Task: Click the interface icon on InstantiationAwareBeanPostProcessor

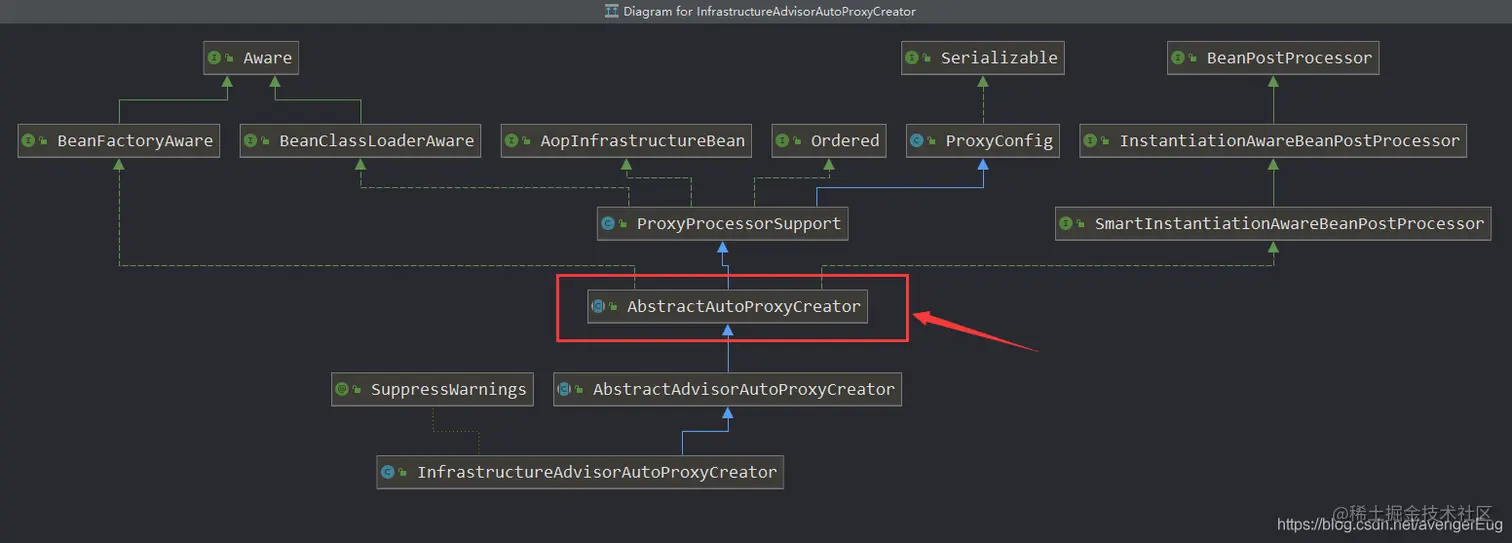Action: click(x=1091, y=141)
